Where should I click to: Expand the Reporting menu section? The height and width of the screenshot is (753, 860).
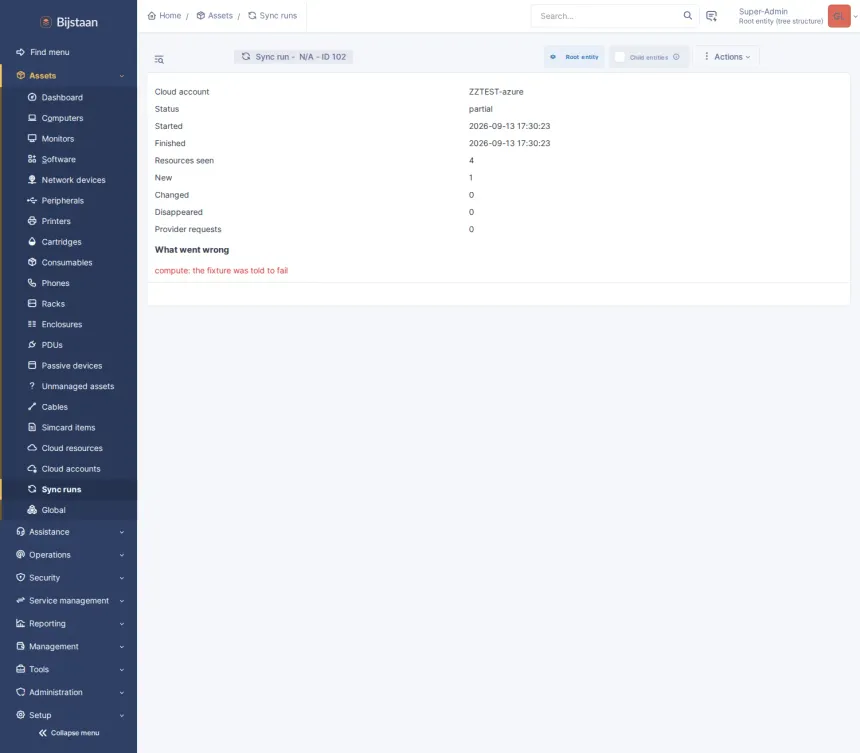click(122, 624)
